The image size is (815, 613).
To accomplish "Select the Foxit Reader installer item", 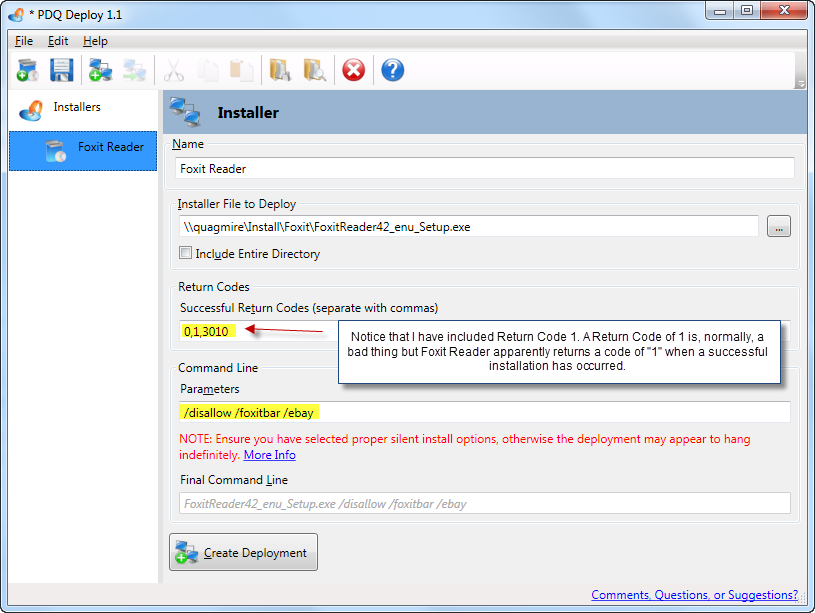I will pos(83,151).
